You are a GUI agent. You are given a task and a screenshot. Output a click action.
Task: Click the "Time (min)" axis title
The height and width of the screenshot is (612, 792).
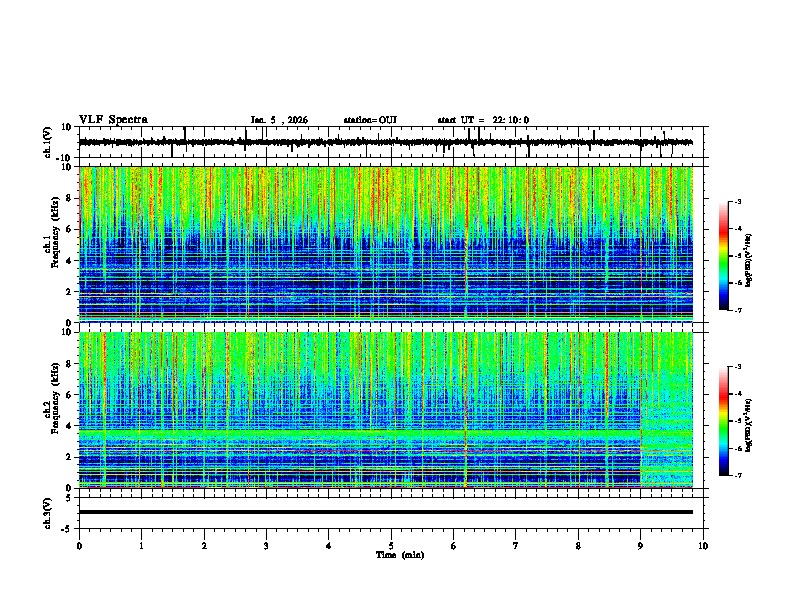(400, 555)
